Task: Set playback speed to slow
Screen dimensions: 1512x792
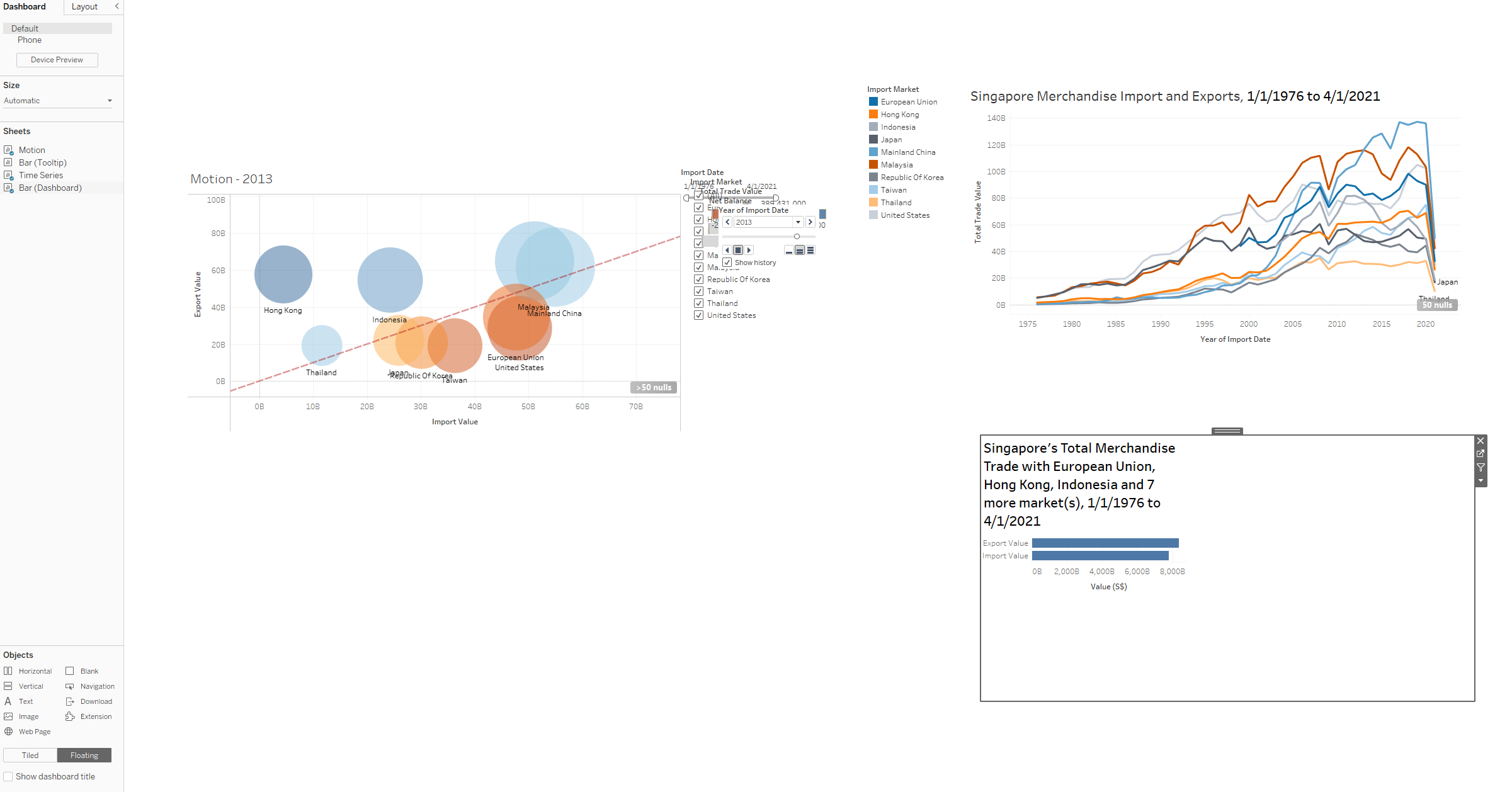Action: [x=788, y=250]
